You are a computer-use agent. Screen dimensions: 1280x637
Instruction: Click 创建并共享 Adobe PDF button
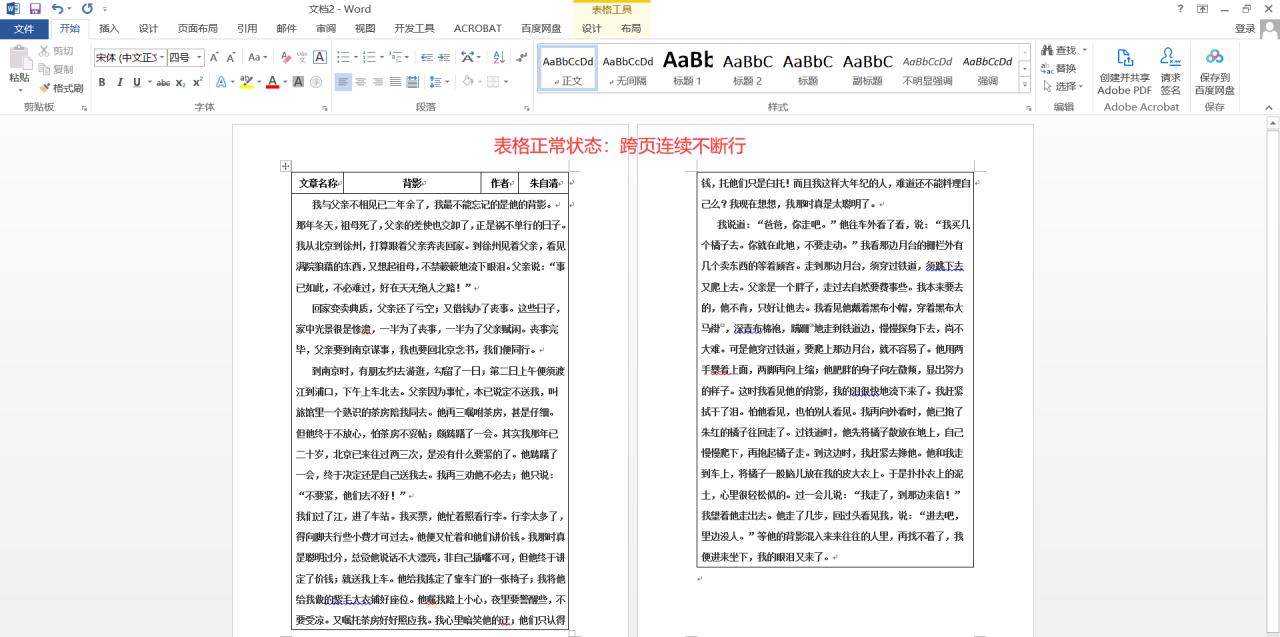[x=1125, y=71]
